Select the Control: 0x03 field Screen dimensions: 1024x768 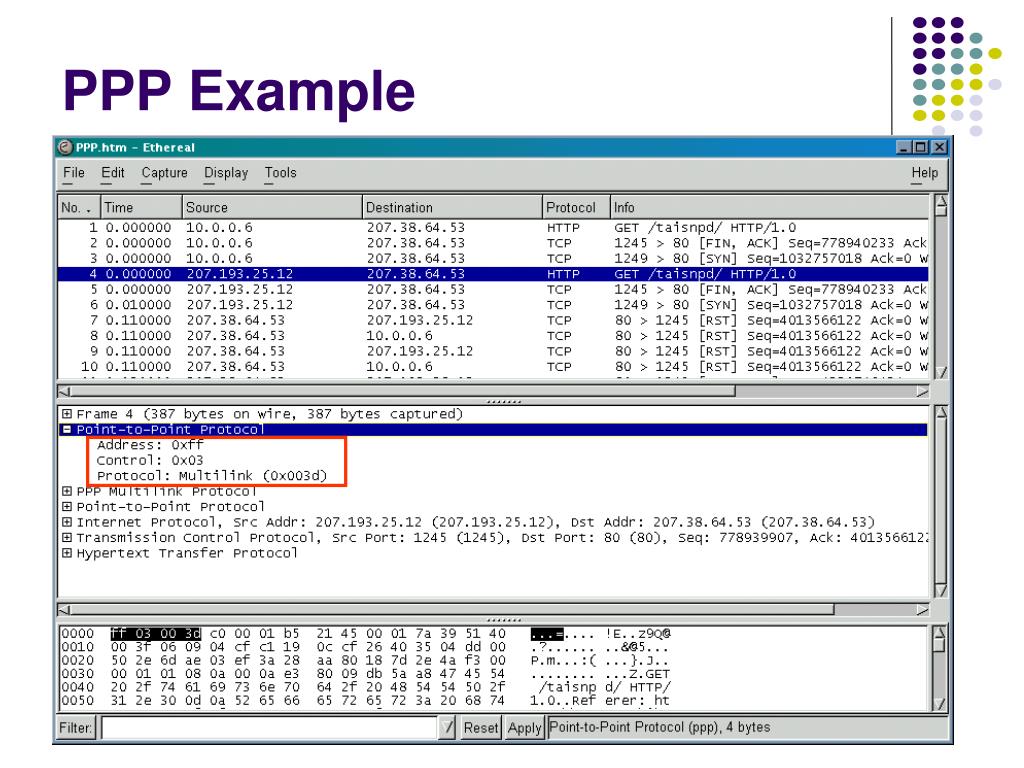click(150, 460)
